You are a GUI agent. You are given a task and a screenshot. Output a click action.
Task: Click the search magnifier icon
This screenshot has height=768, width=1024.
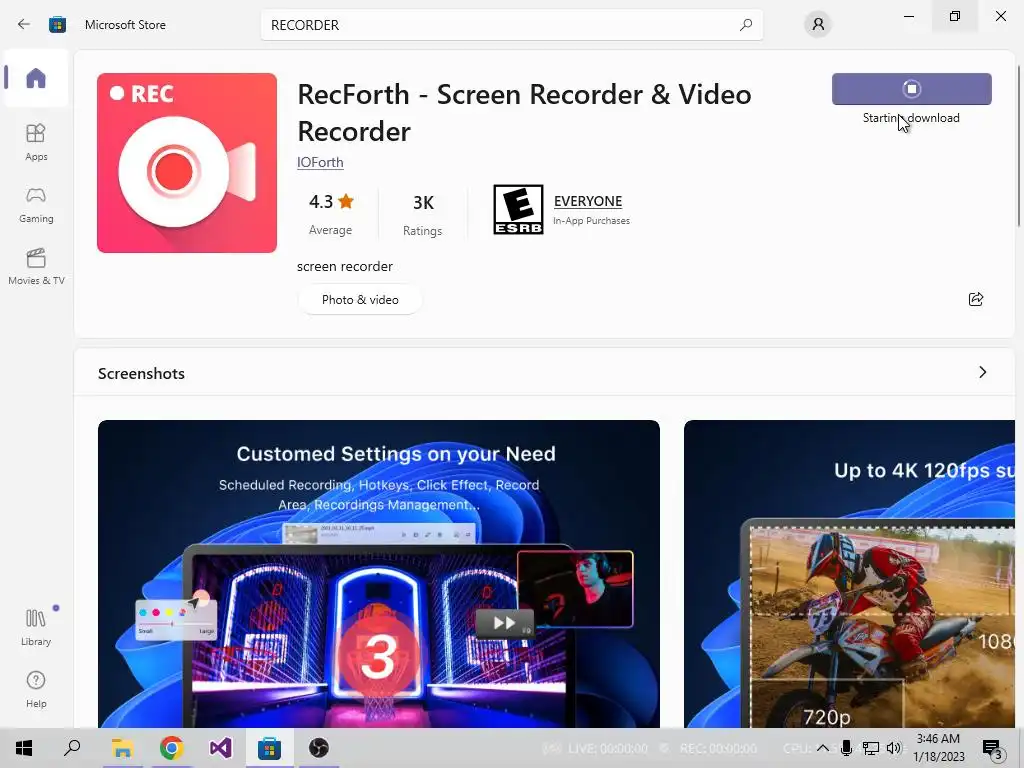click(x=746, y=25)
